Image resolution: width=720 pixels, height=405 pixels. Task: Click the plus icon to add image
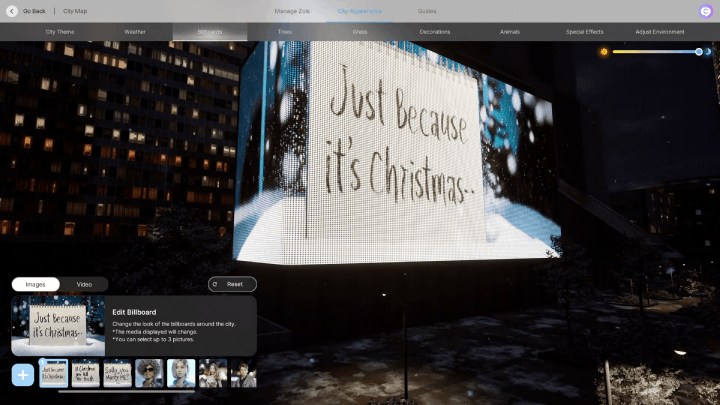[23, 375]
